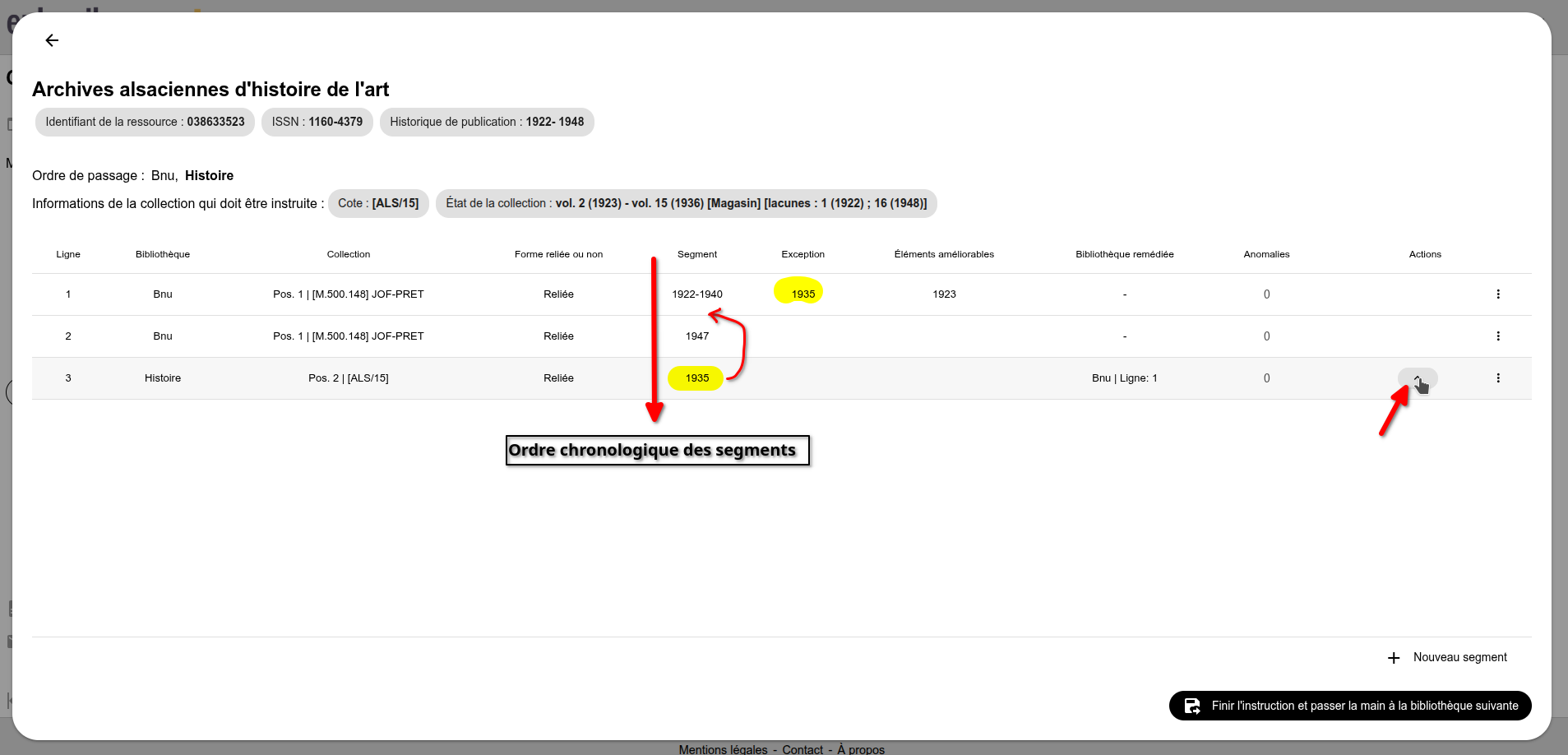Image resolution: width=1568 pixels, height=755 pixels.
Task: Click the État de la collection chip
Action: point(686,203)
